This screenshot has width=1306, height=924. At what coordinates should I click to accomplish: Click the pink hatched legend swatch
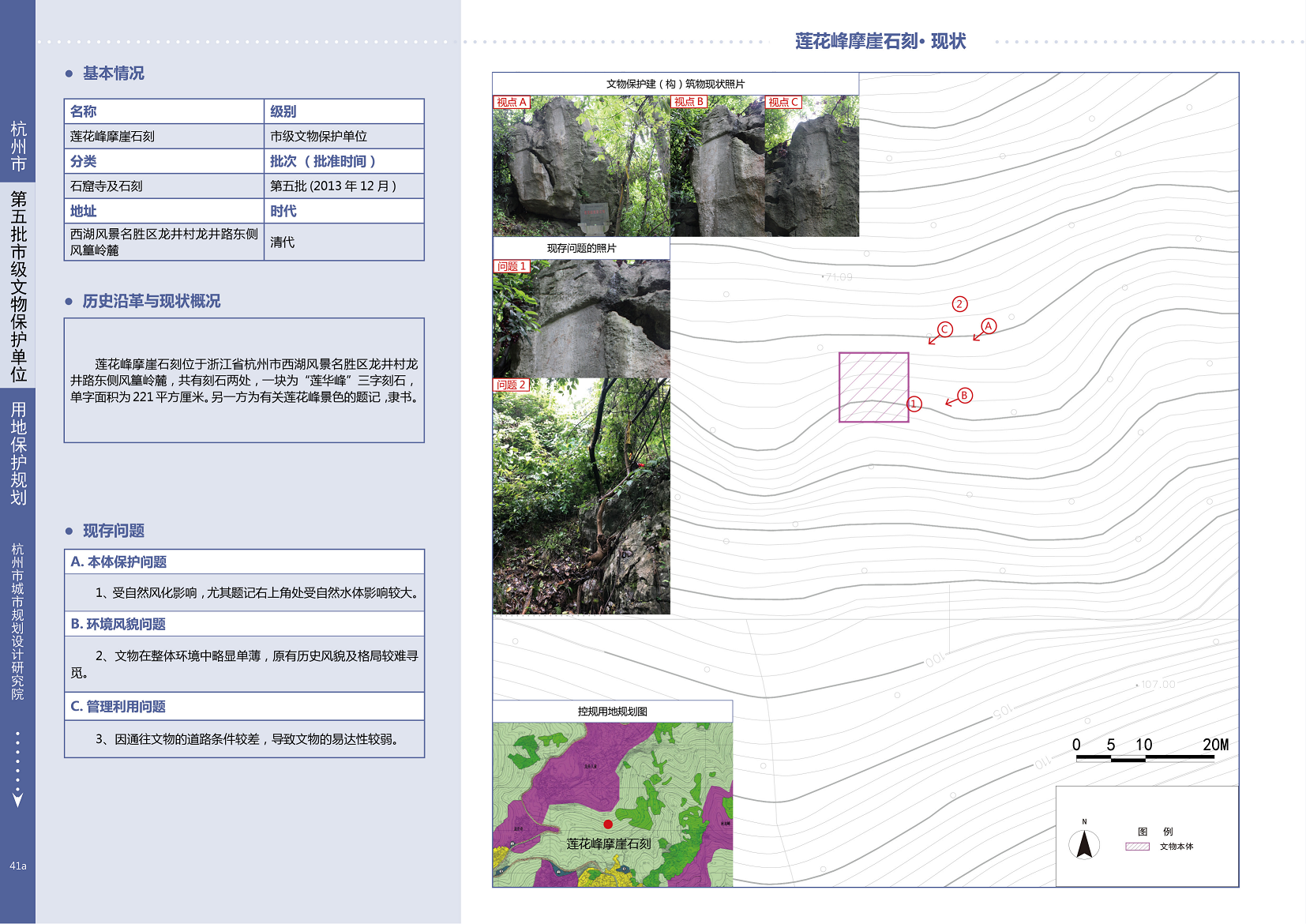point(1136,847)
